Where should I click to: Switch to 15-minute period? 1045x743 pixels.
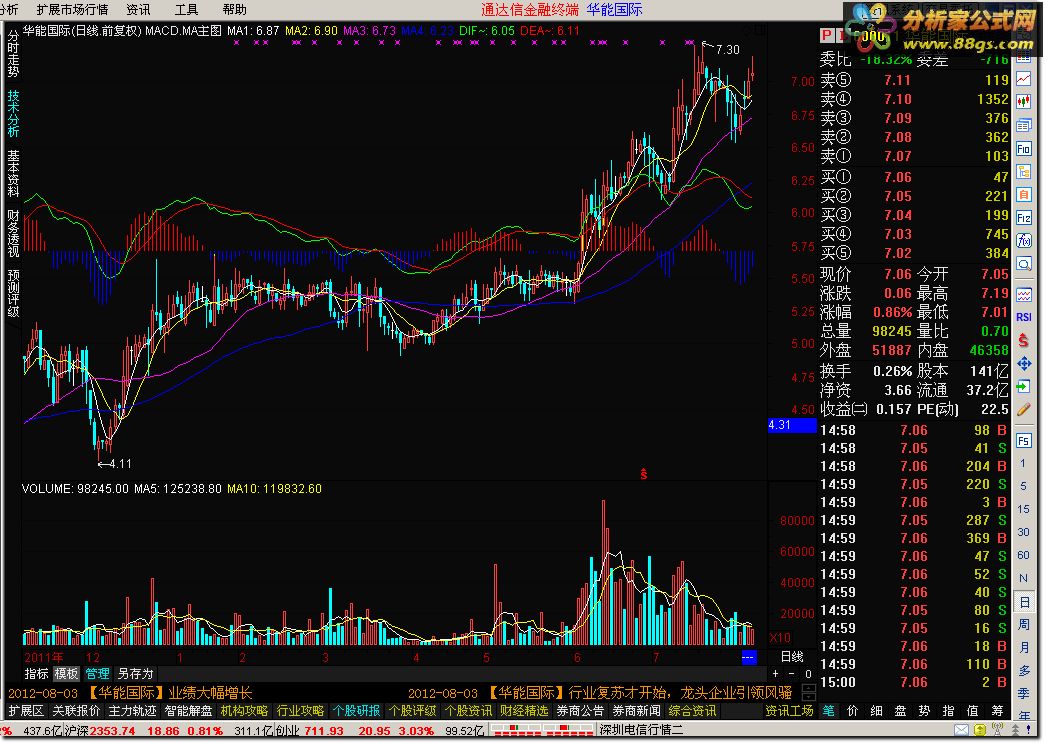(1024, 509)
